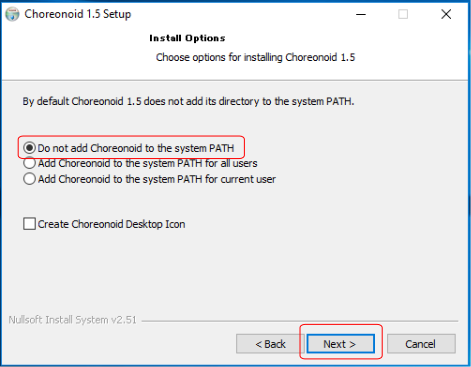Viewport: 471px width, 367px height.
Task: Click the greyed-out maximize window button
Action: 403,14
